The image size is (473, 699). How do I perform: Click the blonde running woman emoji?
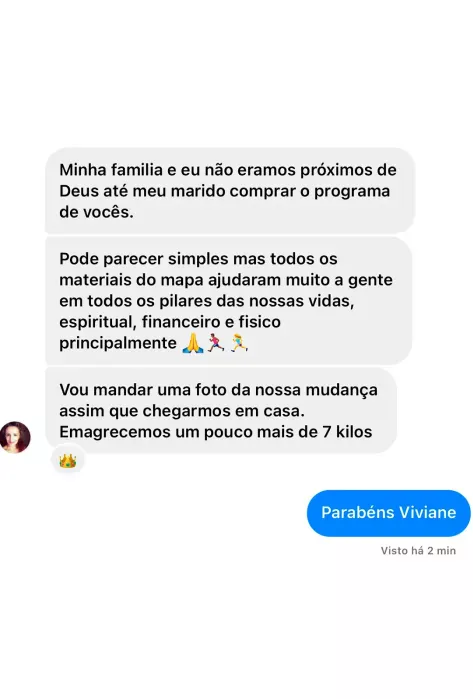point(239,343)
